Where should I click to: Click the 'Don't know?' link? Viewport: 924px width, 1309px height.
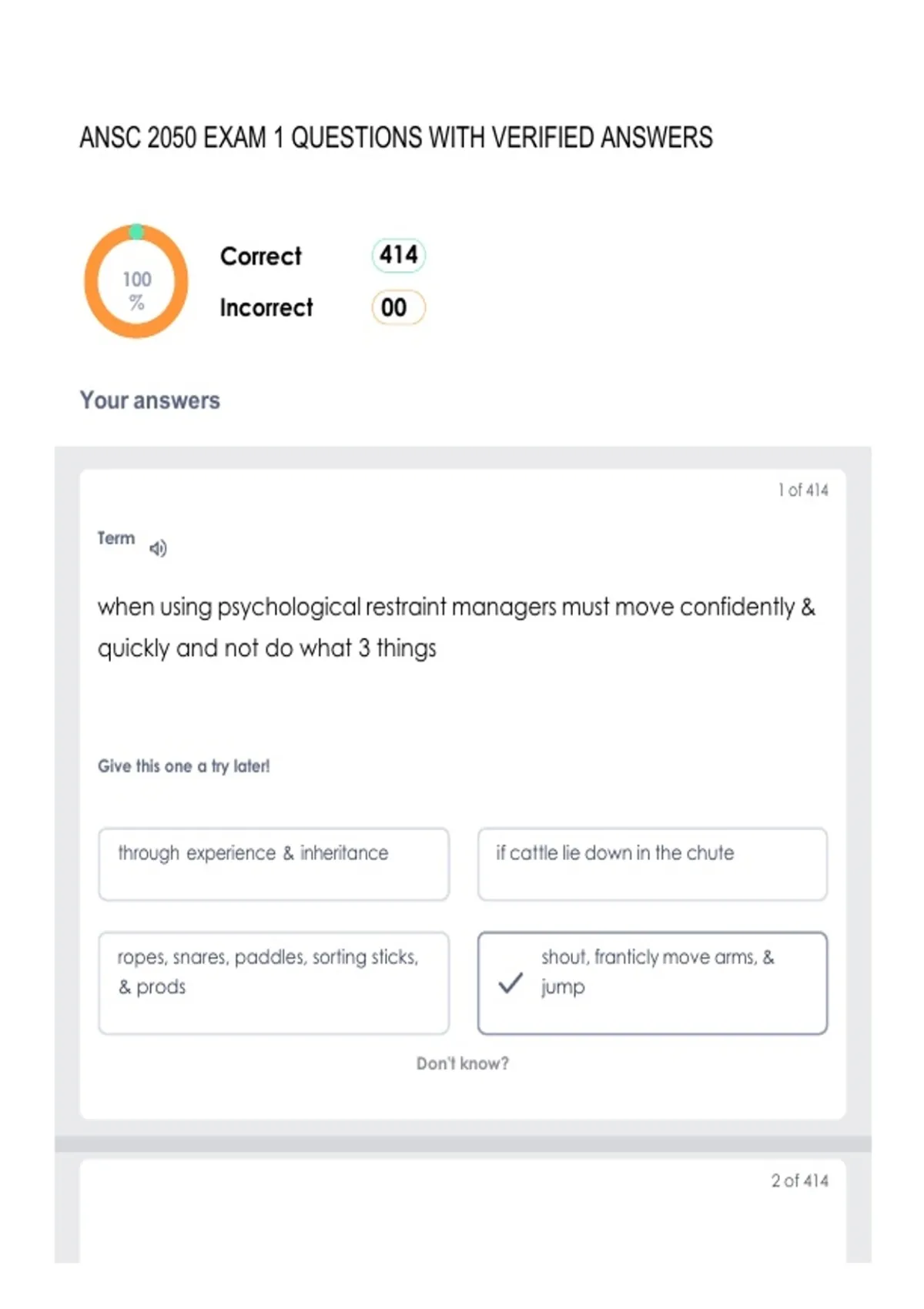(463, 1063)
